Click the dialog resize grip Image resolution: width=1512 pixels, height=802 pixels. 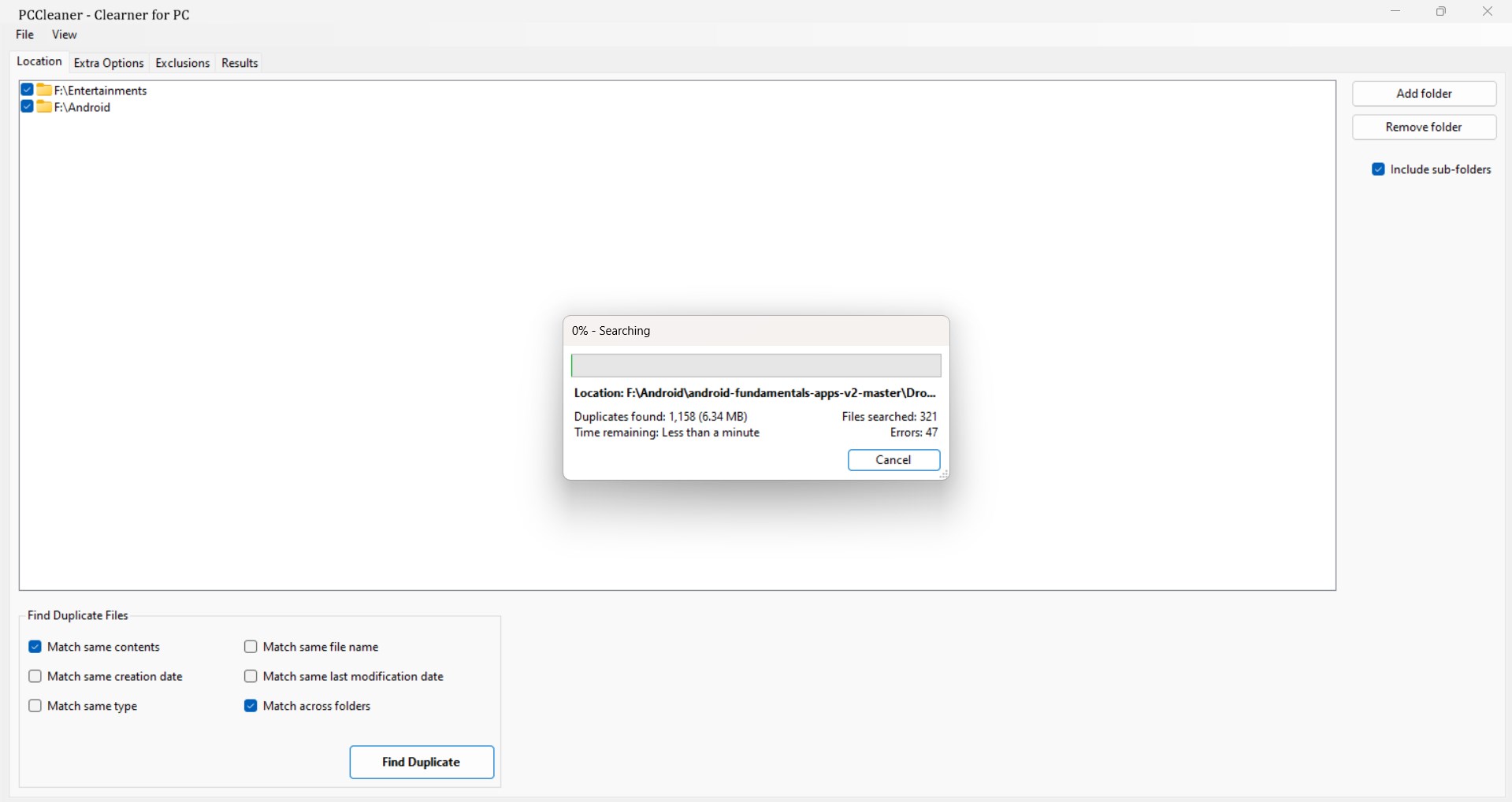tap(943, 474)
